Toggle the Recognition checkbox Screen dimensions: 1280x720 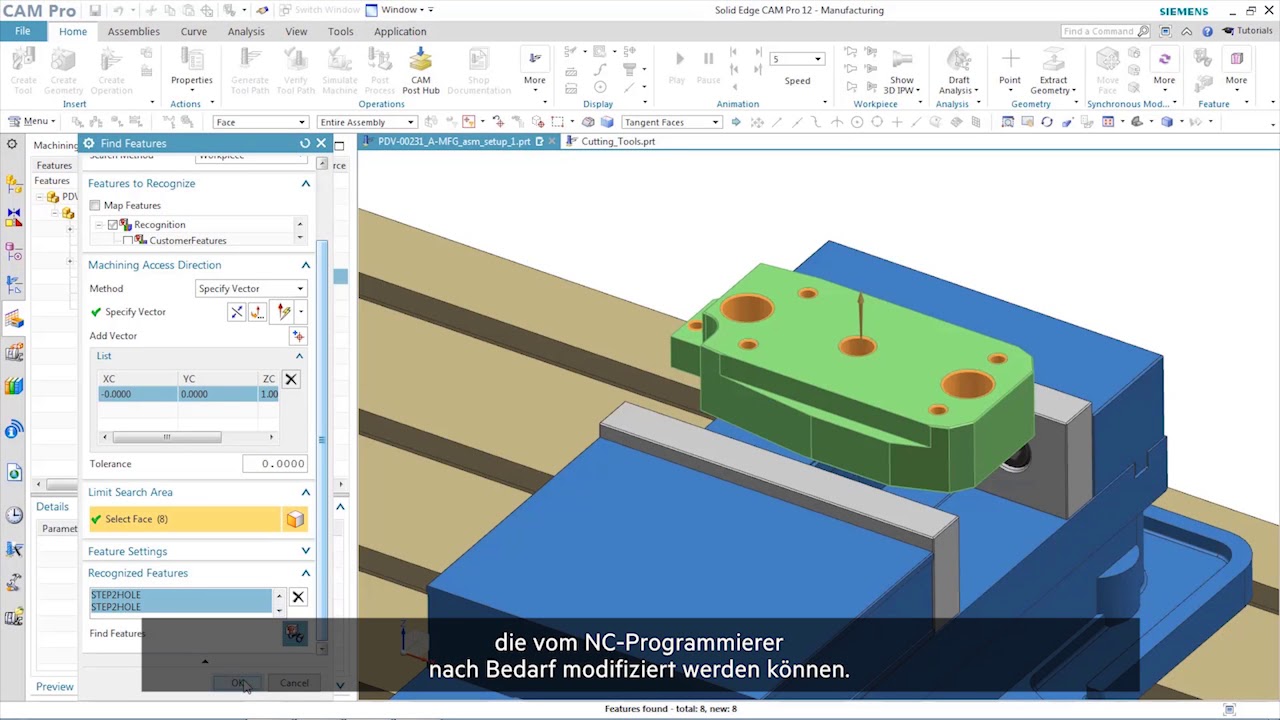pyautogui.click(x=113, y=225)
